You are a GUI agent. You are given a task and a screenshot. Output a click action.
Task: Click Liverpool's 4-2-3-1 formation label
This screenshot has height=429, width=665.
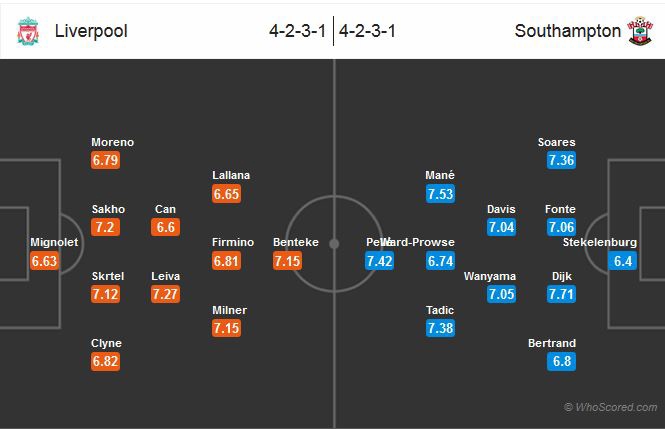(x=298, y=31)
